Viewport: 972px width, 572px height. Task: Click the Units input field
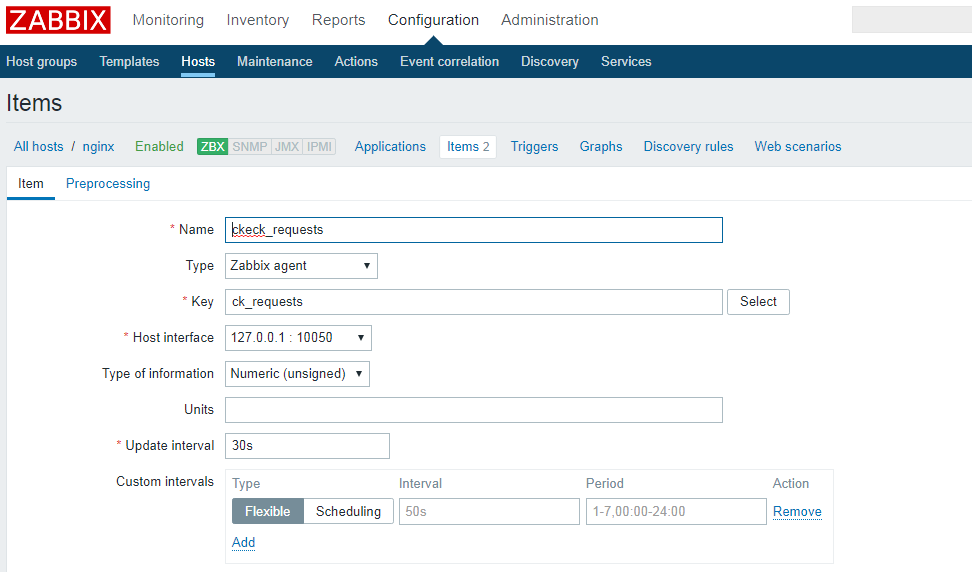(x=474, y=410)
